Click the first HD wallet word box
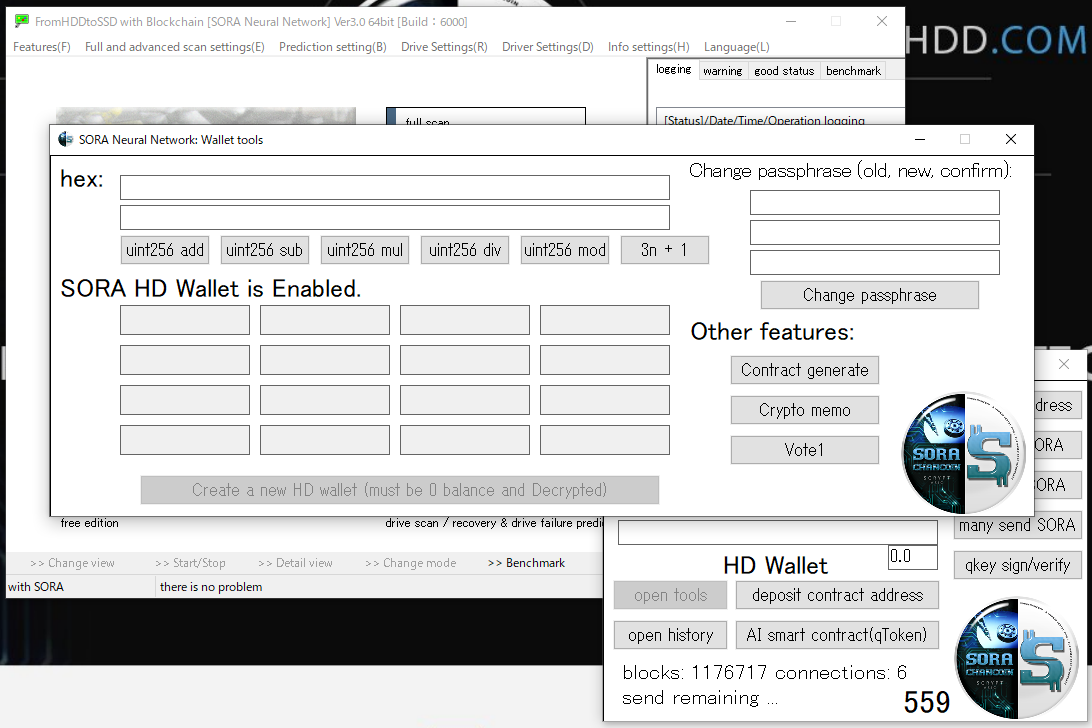 click(185, 320)
